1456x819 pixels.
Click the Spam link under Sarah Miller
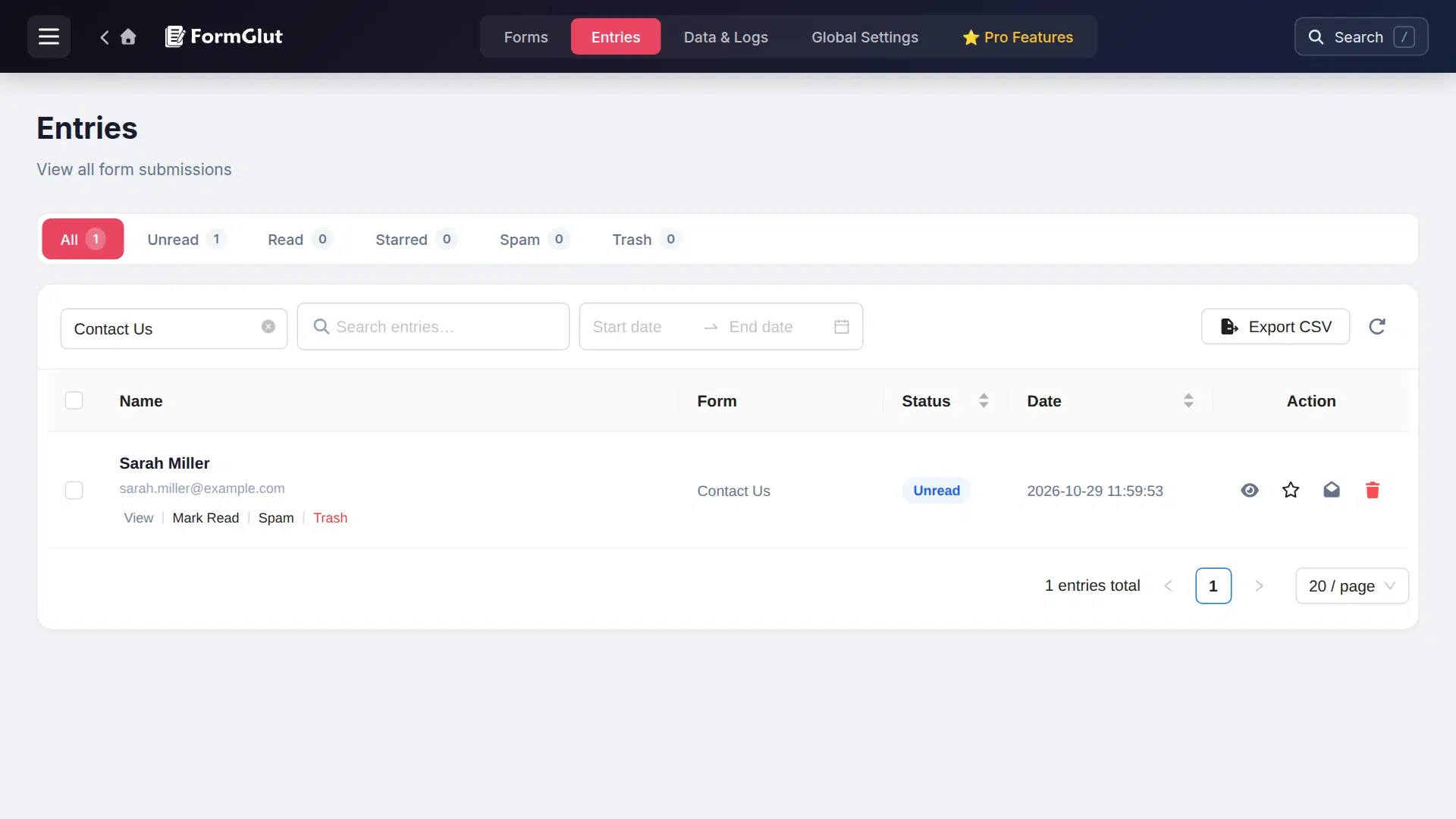[x=276, y=518]
